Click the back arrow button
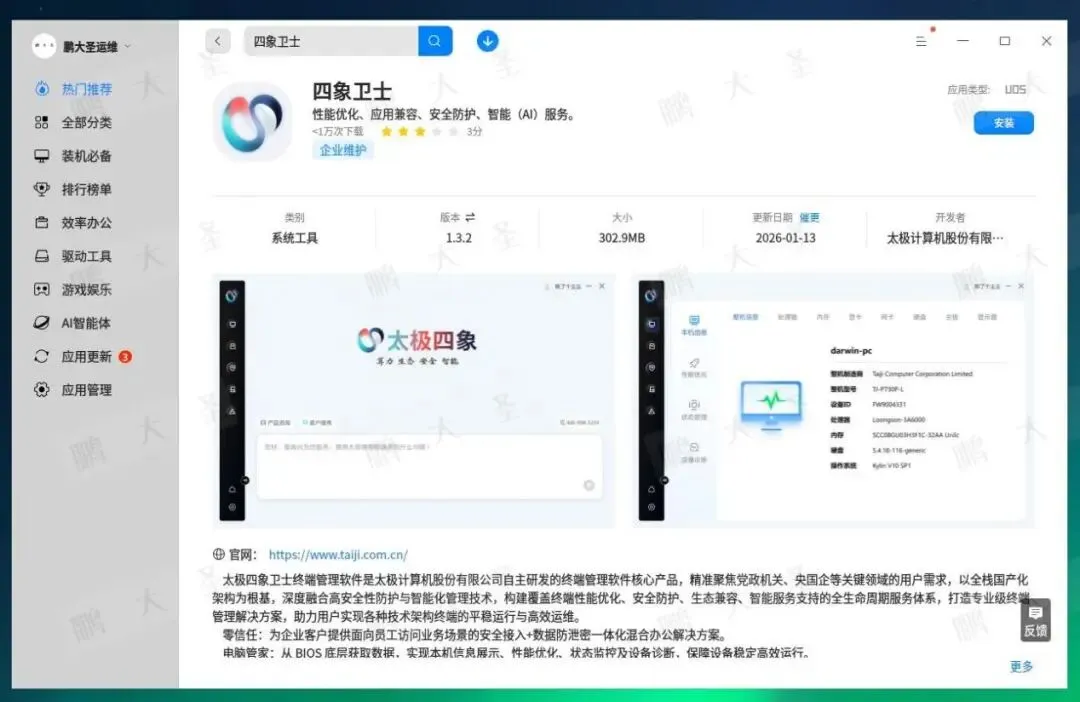Image resolution: width=1080 pixels, height=702 pixels. (x=218, y=41)
